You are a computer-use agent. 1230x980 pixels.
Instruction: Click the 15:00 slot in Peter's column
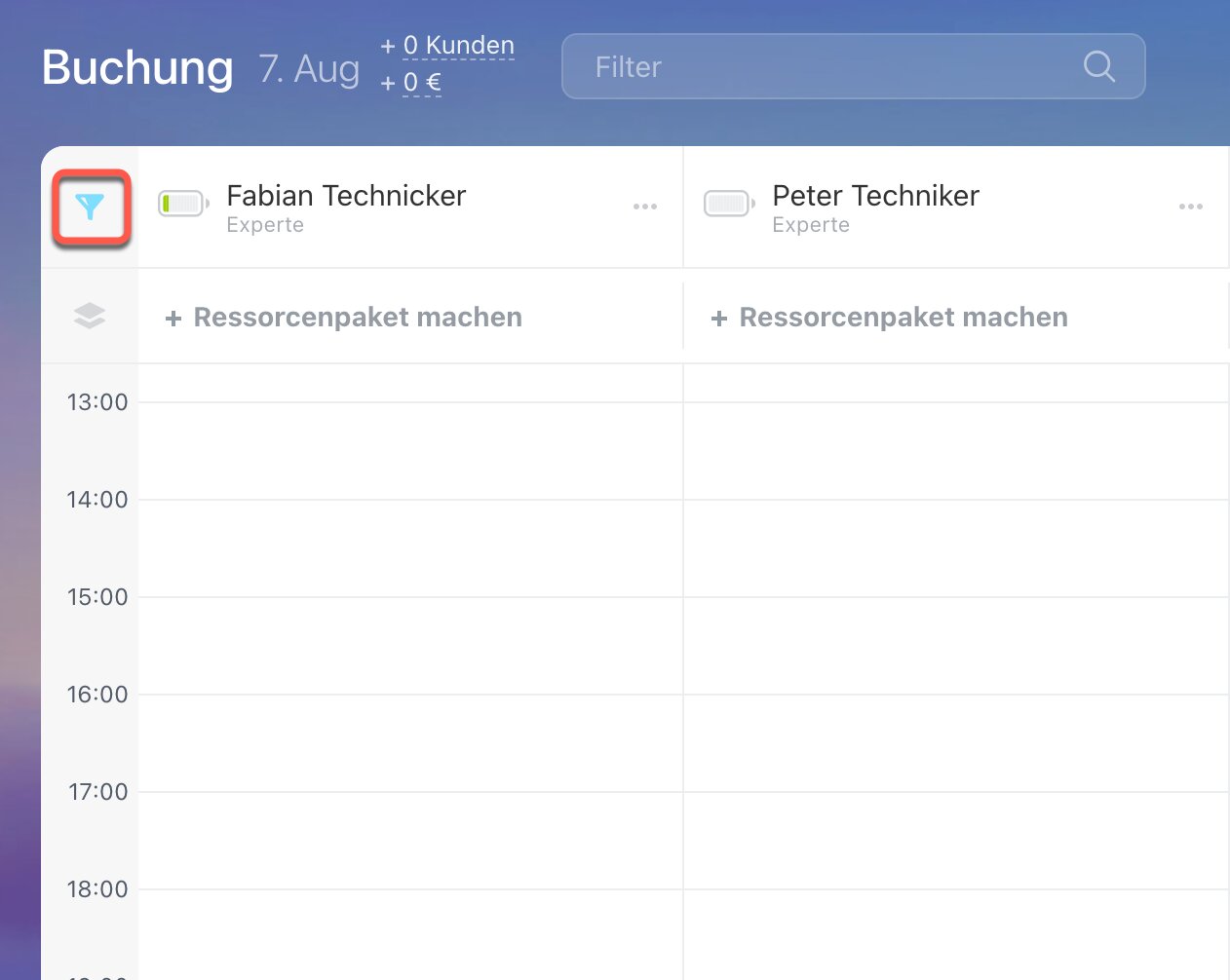(x=955, y=645)
